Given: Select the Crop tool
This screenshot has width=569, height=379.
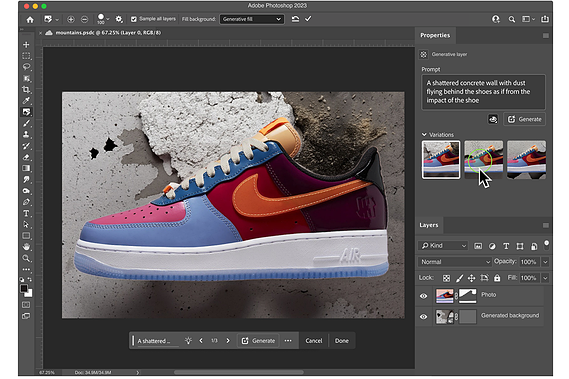Looking at the screenshot, I should (x=26, y=89).
